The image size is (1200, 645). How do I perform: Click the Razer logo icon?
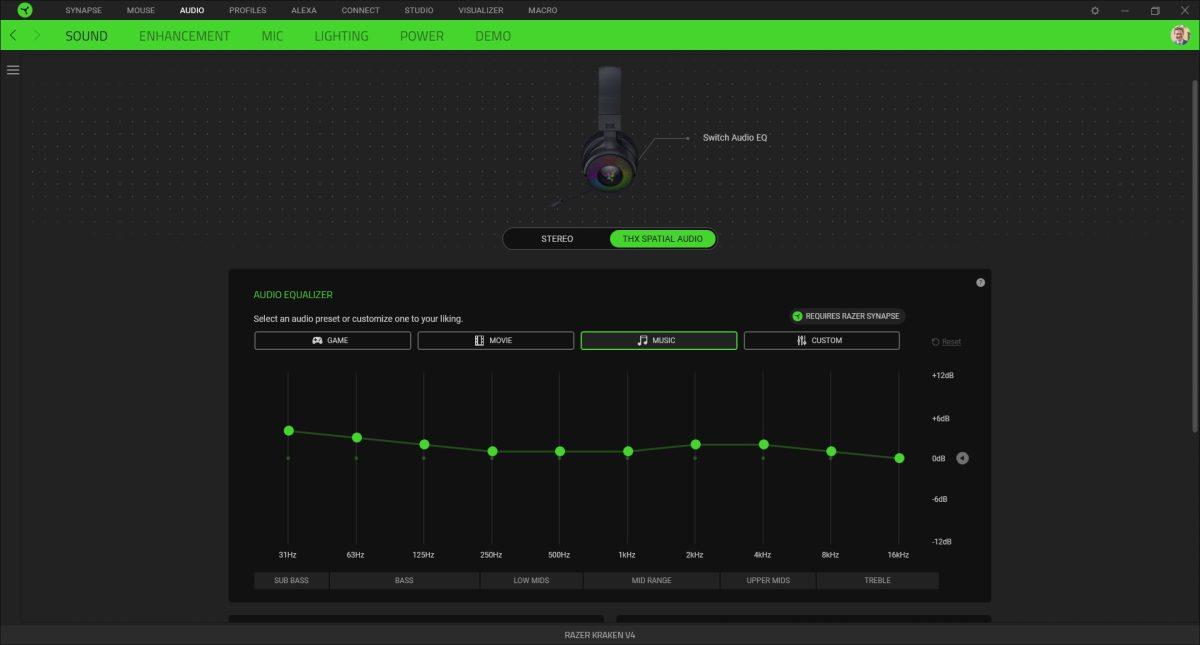pyautogui.click(x=25, y=10)
